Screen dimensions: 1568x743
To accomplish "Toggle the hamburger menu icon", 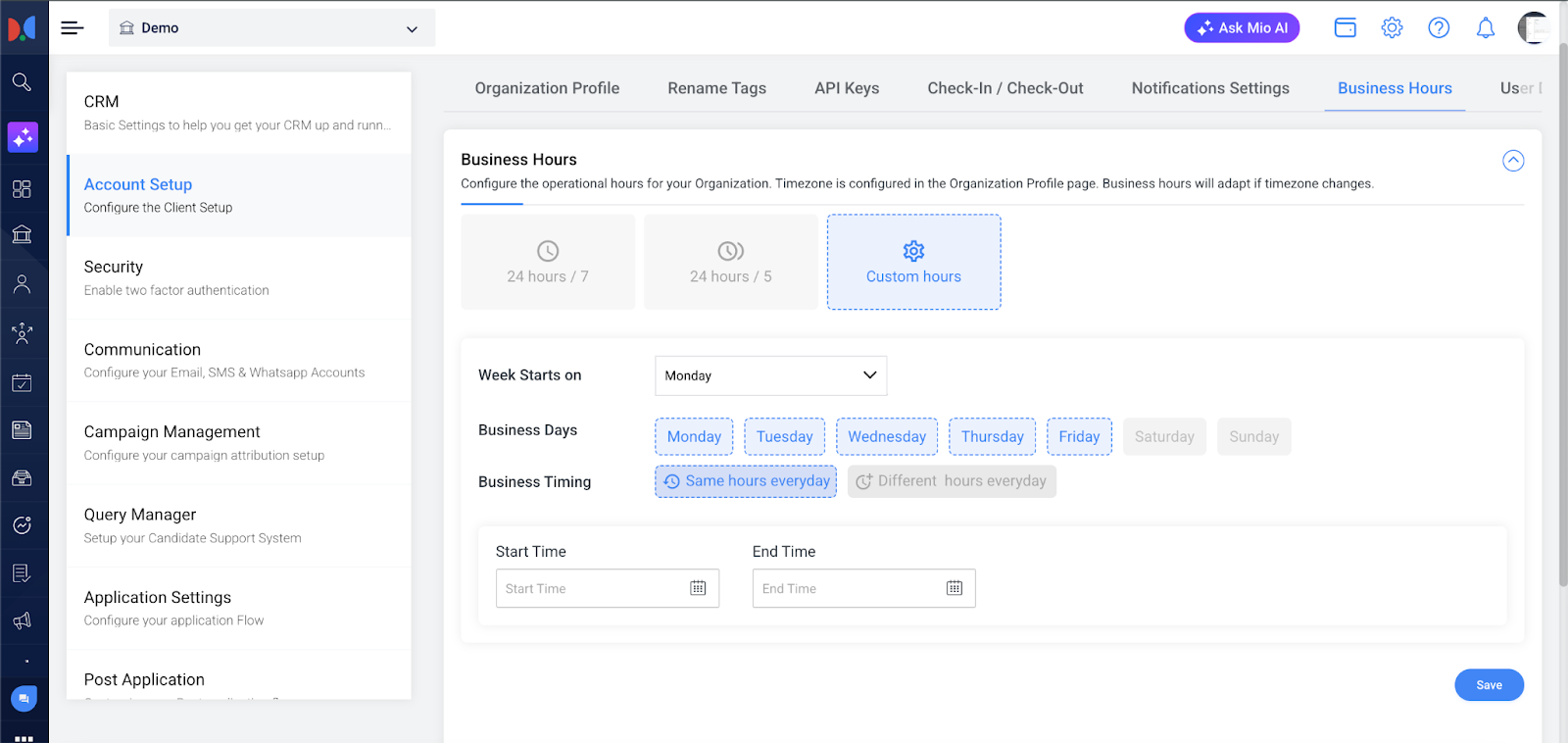I will pos(73,28).
